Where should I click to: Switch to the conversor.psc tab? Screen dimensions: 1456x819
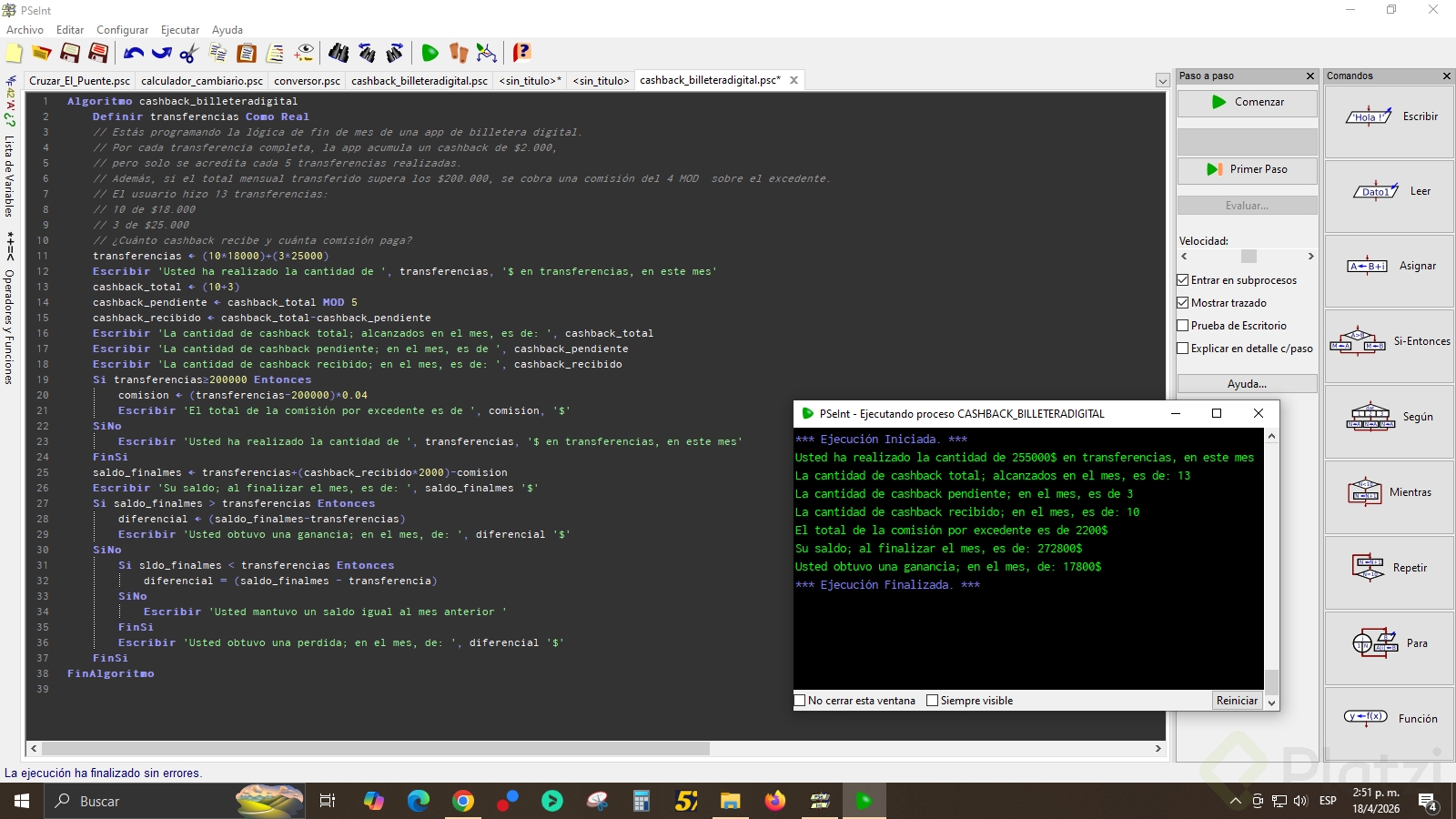tap(307, 81)
